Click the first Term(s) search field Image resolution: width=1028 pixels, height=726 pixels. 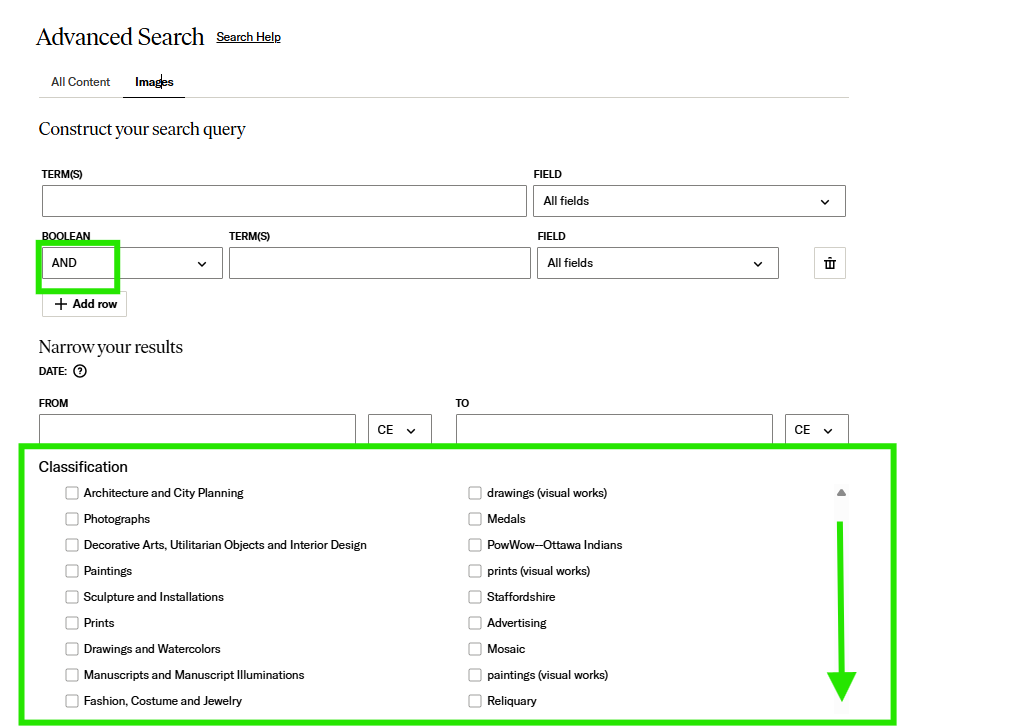284,201
